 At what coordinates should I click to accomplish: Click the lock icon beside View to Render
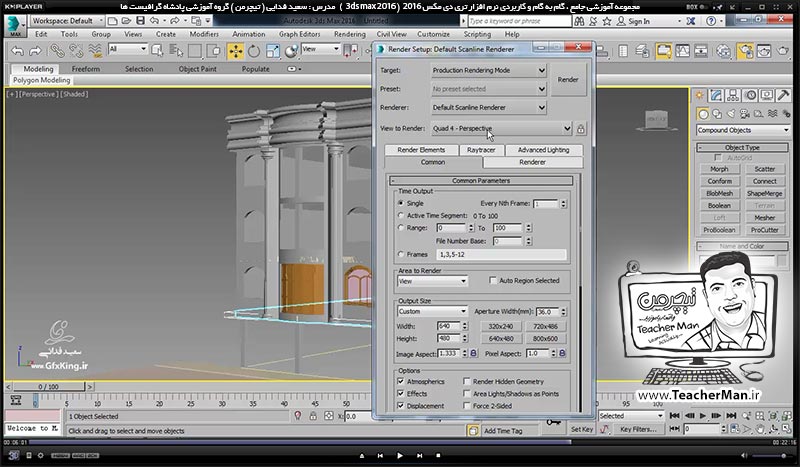pyautogui.click(x=581, y=129)
